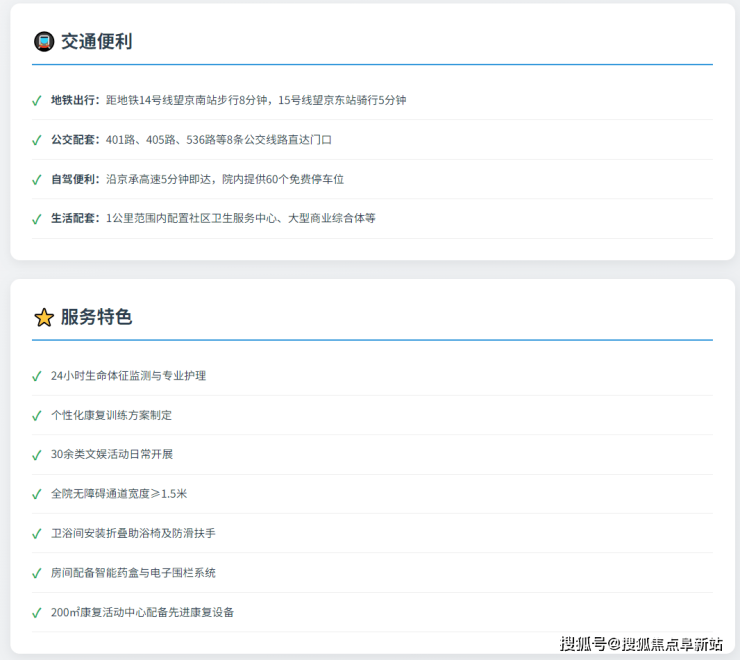740x660 pixels.
Task: Select the checkmark for 24小时生命体征监测 item
Action: pyautogui.click(x=37, y=377)
